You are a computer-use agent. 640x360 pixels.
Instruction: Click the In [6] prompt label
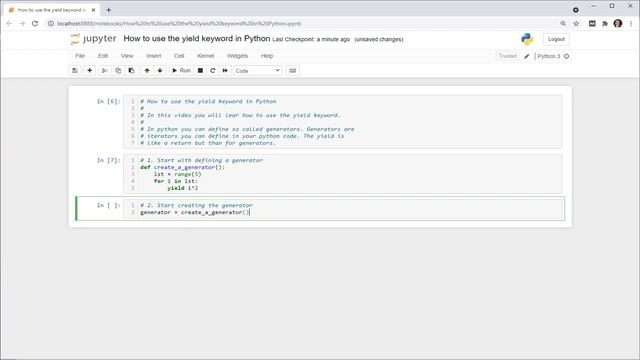tap(109, 101)
